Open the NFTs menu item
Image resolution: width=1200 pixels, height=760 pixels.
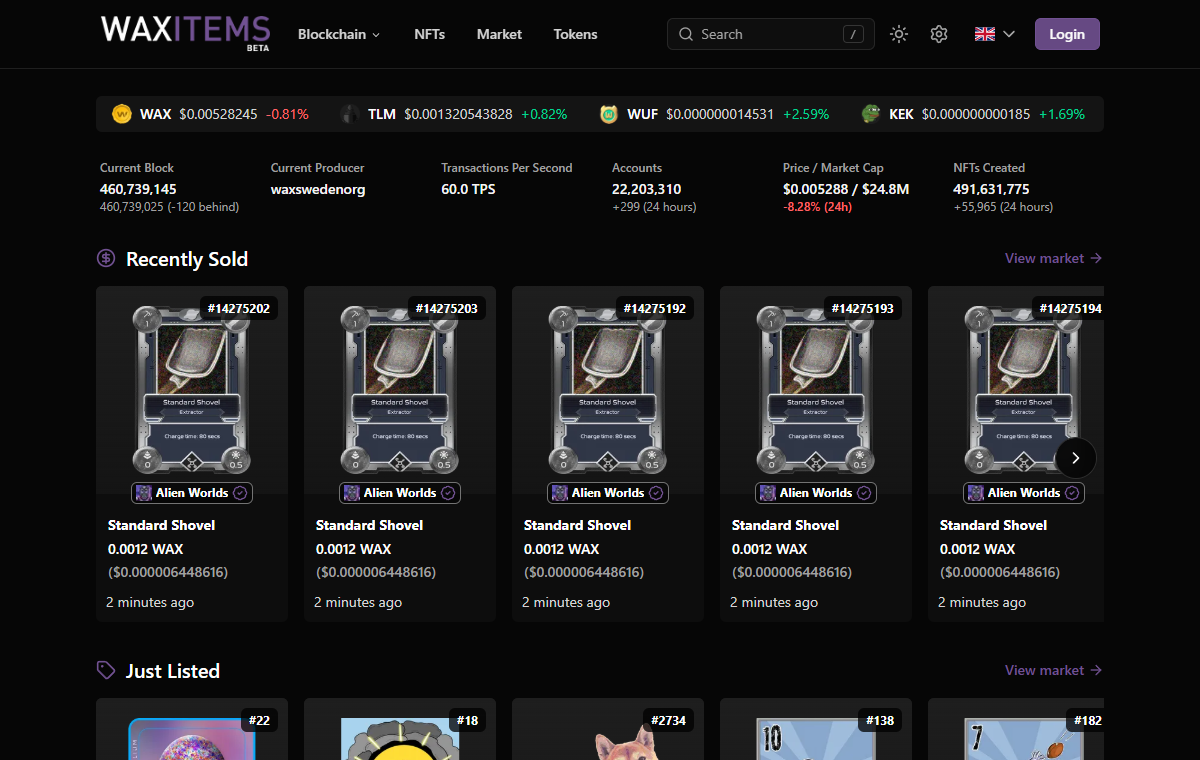tap(430, 34)
